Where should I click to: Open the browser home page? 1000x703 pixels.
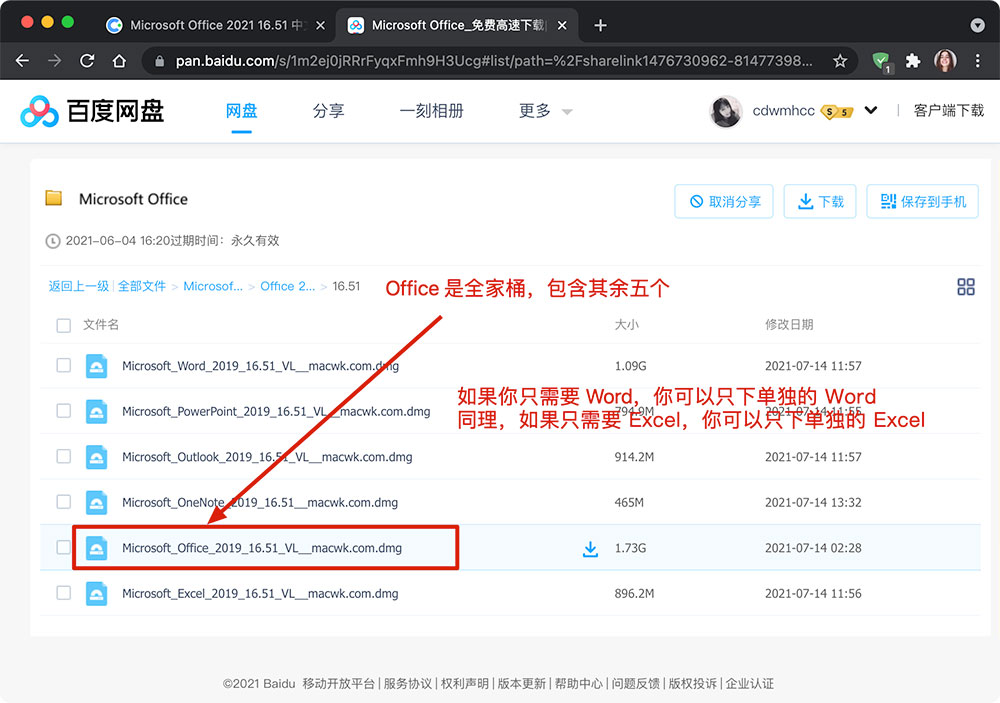point(119,61)
